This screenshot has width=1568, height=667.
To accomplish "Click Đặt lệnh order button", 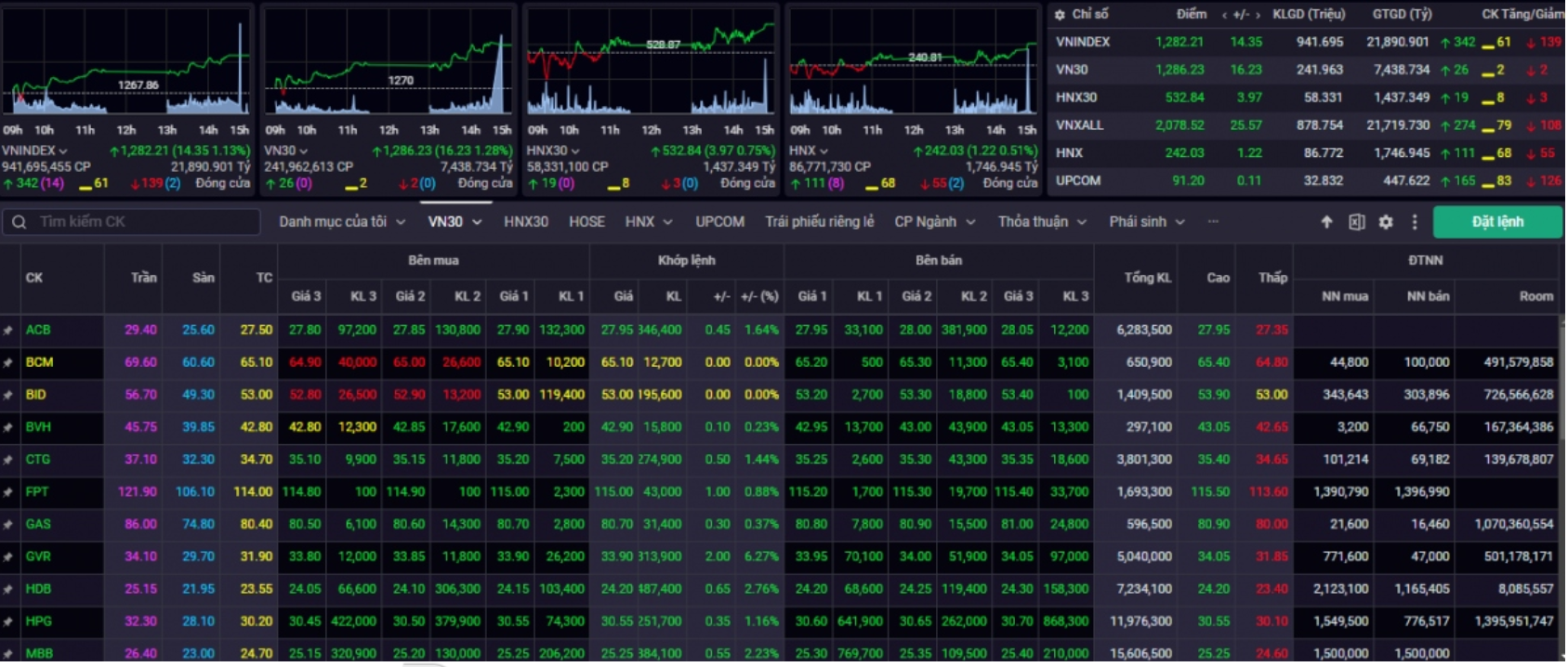I will [1497, 222].
